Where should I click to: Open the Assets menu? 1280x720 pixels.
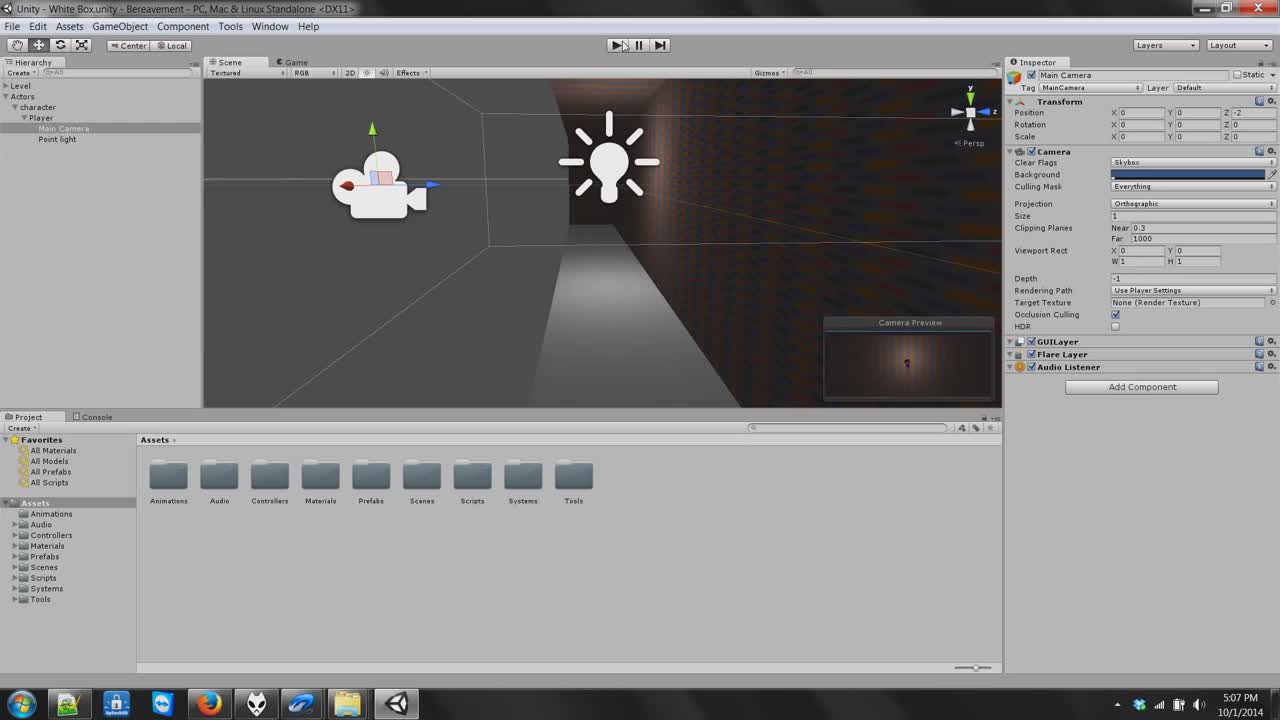(x=69, y=26)
